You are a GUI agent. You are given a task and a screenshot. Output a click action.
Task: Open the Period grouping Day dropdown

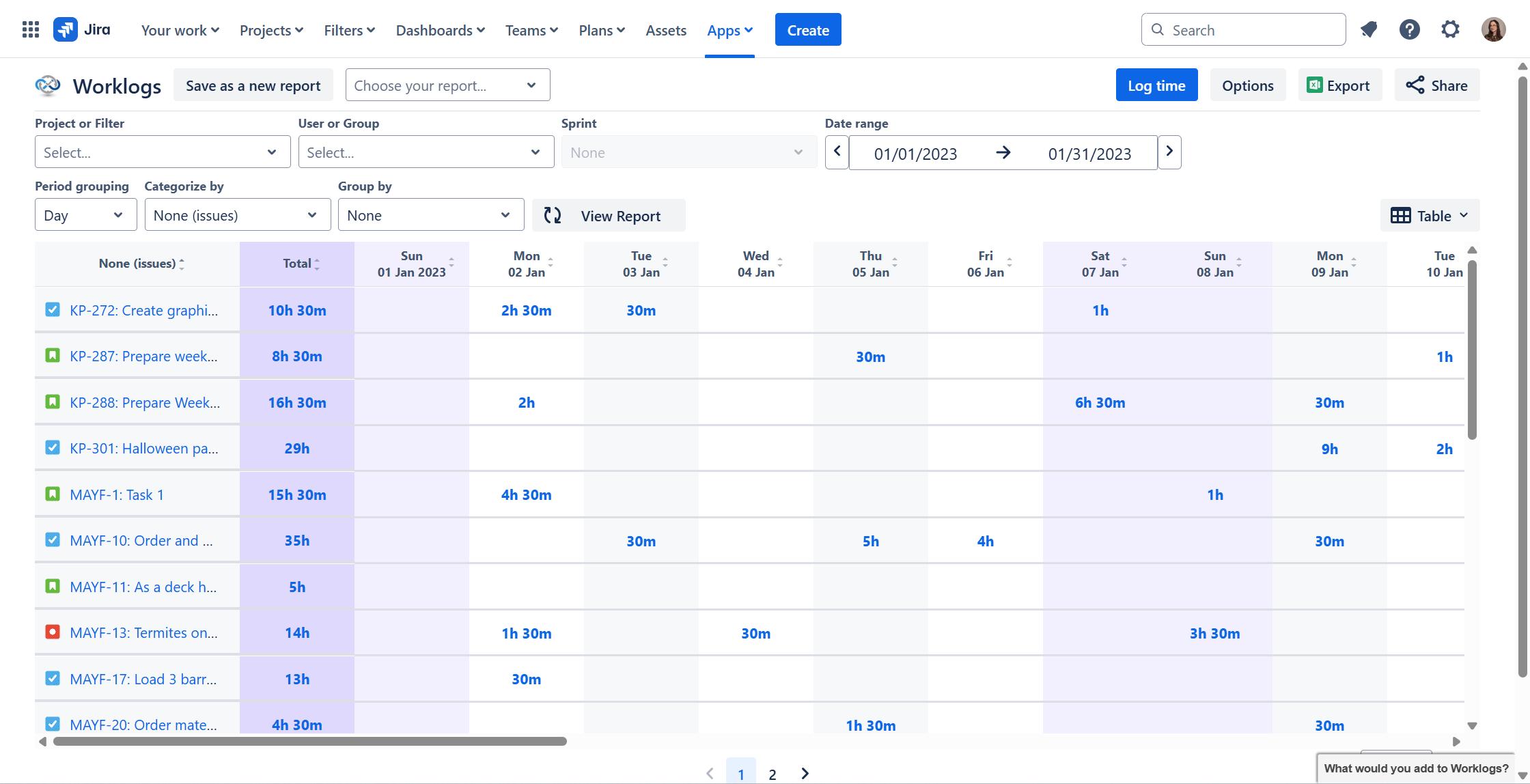pyautogui.click(x=86, y=215)
